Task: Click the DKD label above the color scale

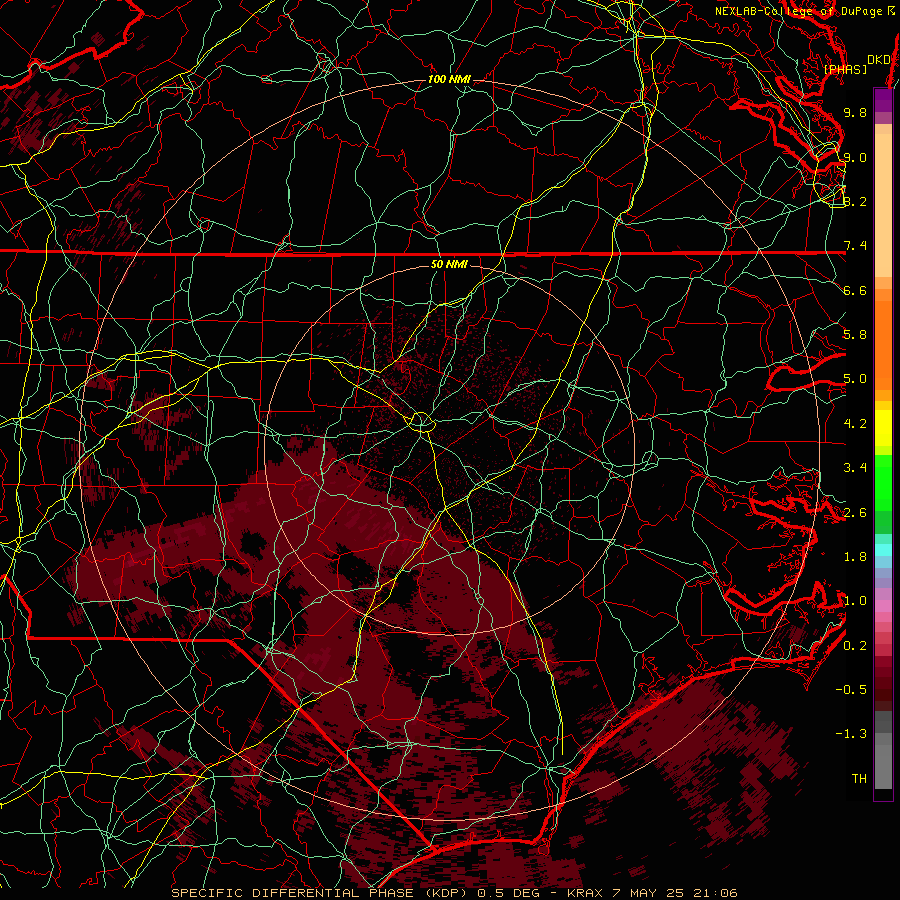Action: tap(878, 59)
